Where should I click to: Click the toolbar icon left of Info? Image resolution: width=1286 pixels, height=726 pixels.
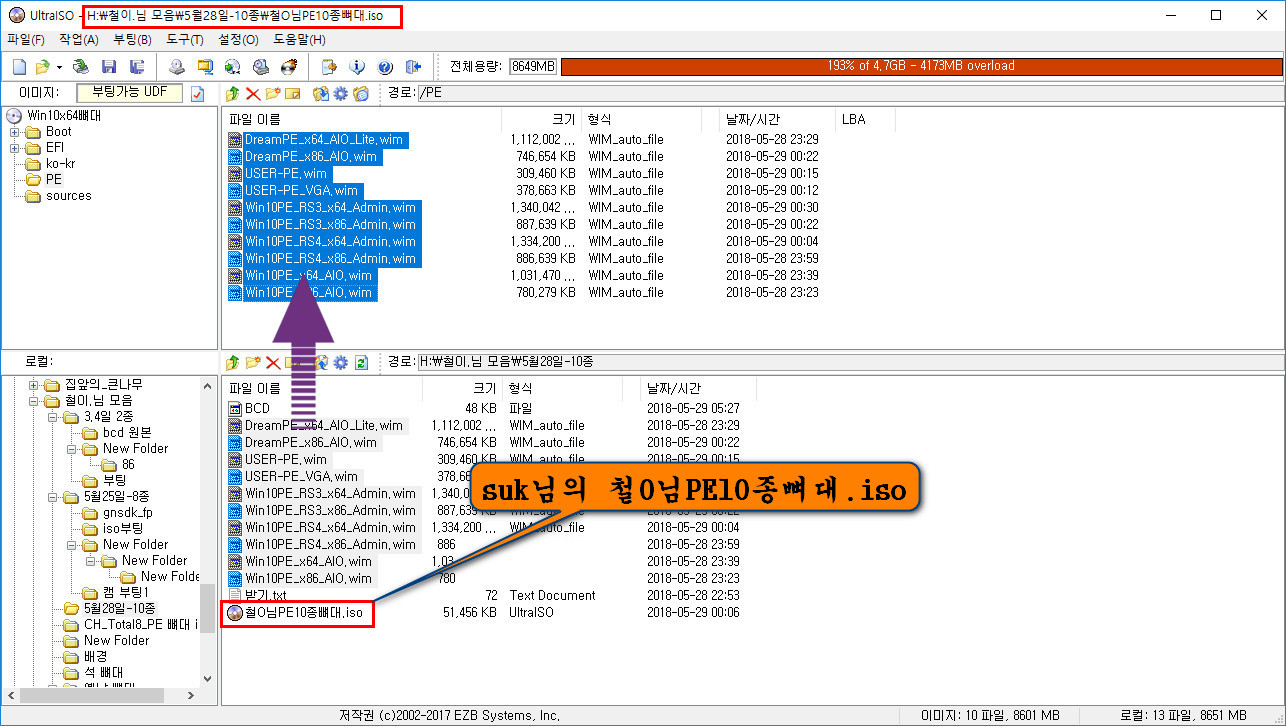(329, 67)
